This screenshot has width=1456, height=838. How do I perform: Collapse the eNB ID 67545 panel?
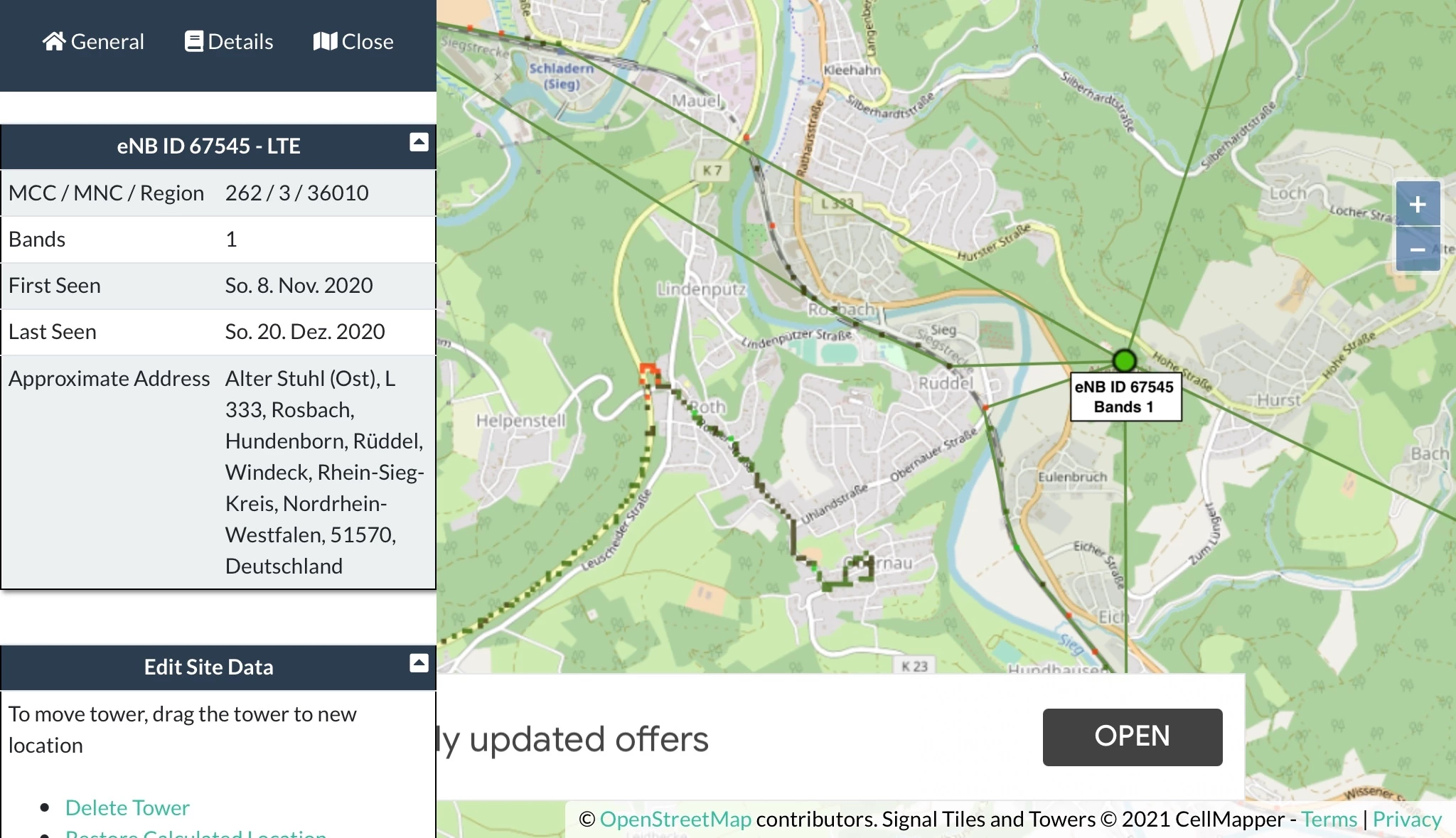click(x=419, y=142)
